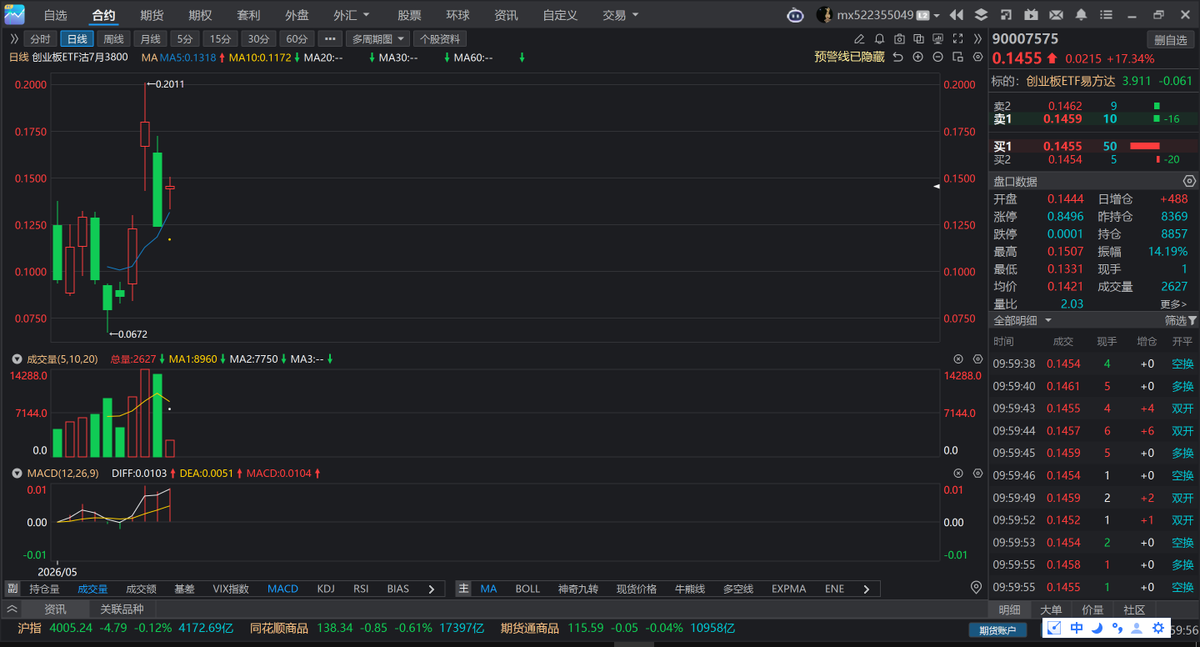This screenshot has width=1200, height=647.
Task: Click the location pin icon
Action: [x=976, y=587]
